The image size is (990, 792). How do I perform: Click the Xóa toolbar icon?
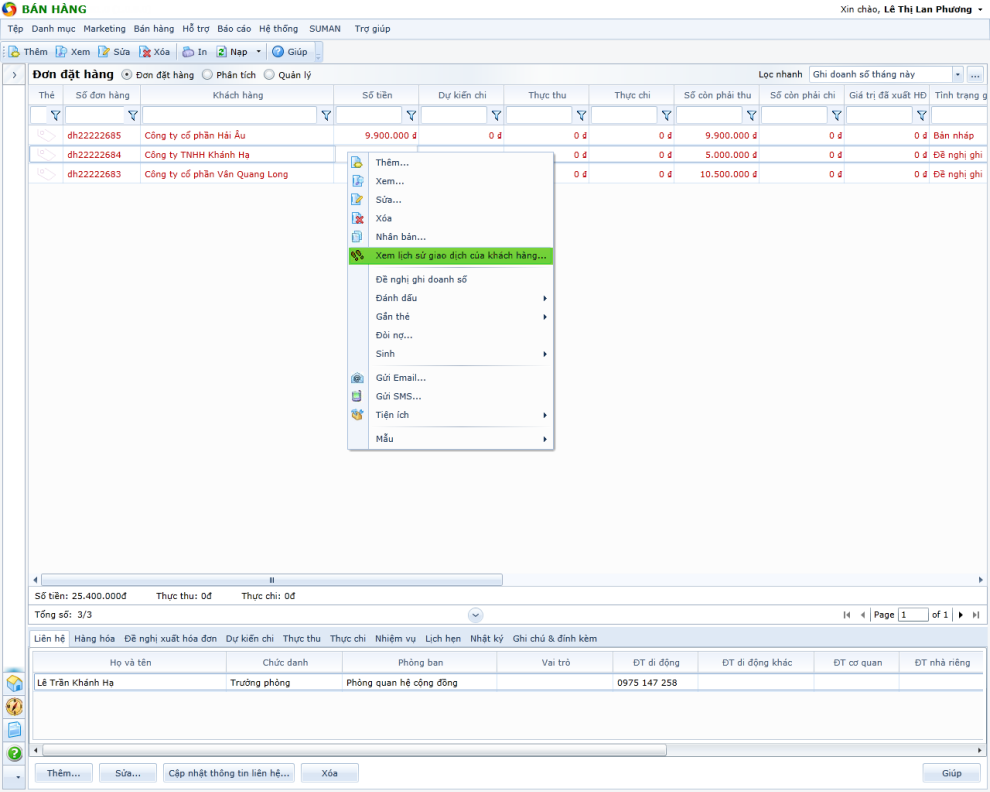click(146, 52)
